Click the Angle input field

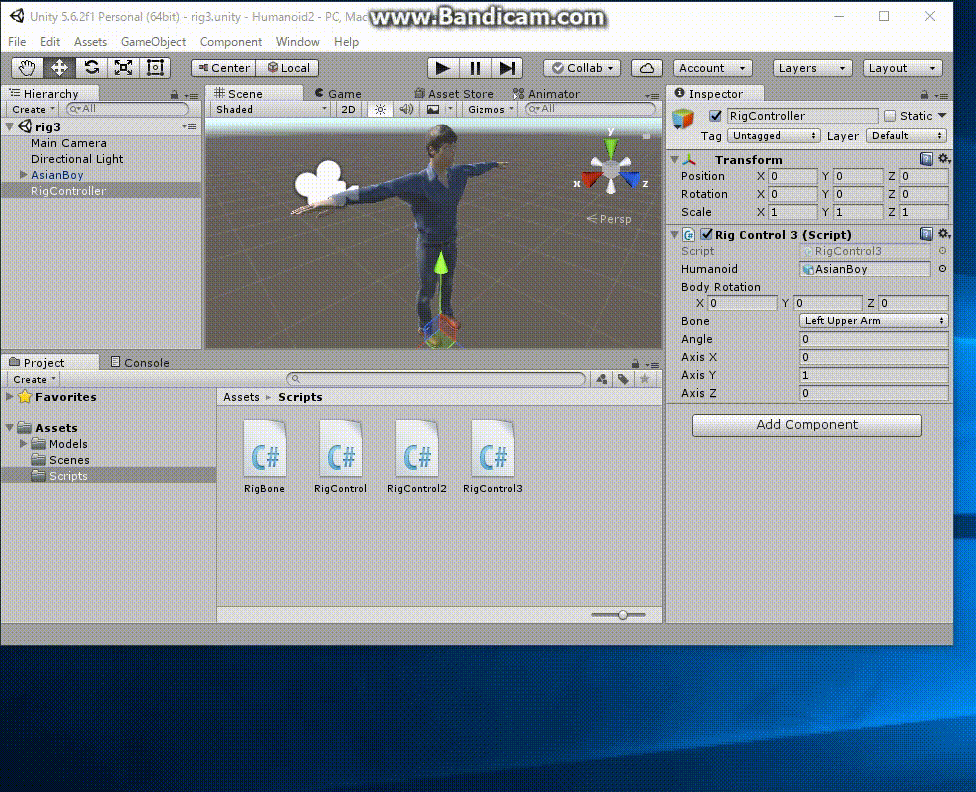[873, 339]
